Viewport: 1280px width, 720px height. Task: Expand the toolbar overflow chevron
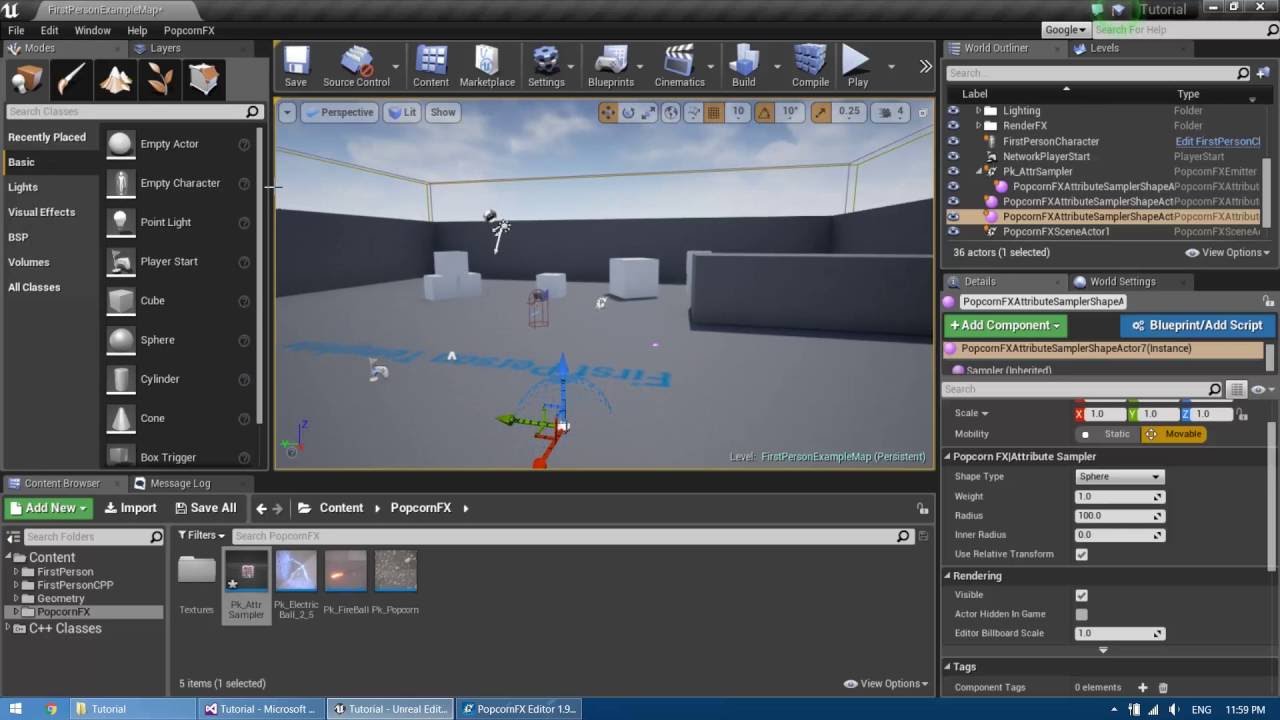click(x=925, y=67)
